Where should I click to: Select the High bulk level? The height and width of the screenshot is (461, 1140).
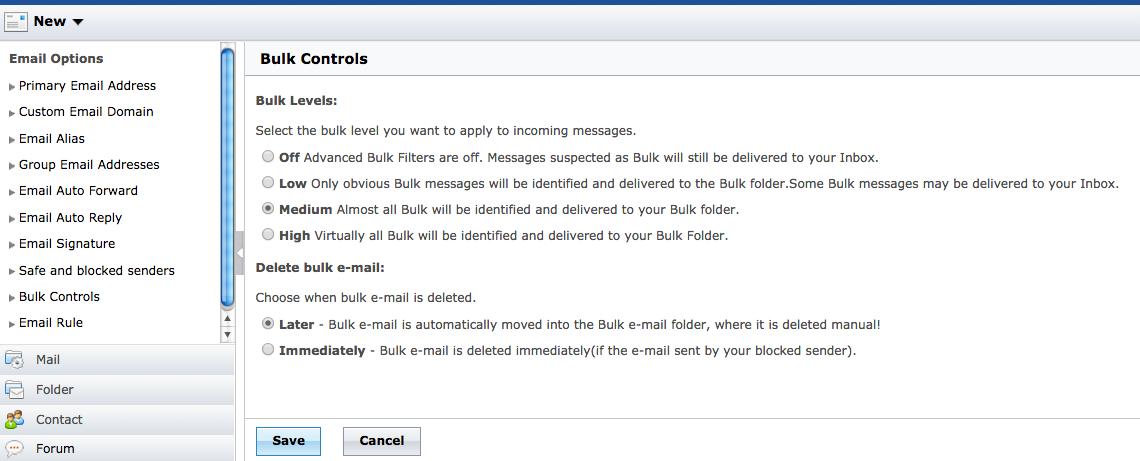[267, 235]
